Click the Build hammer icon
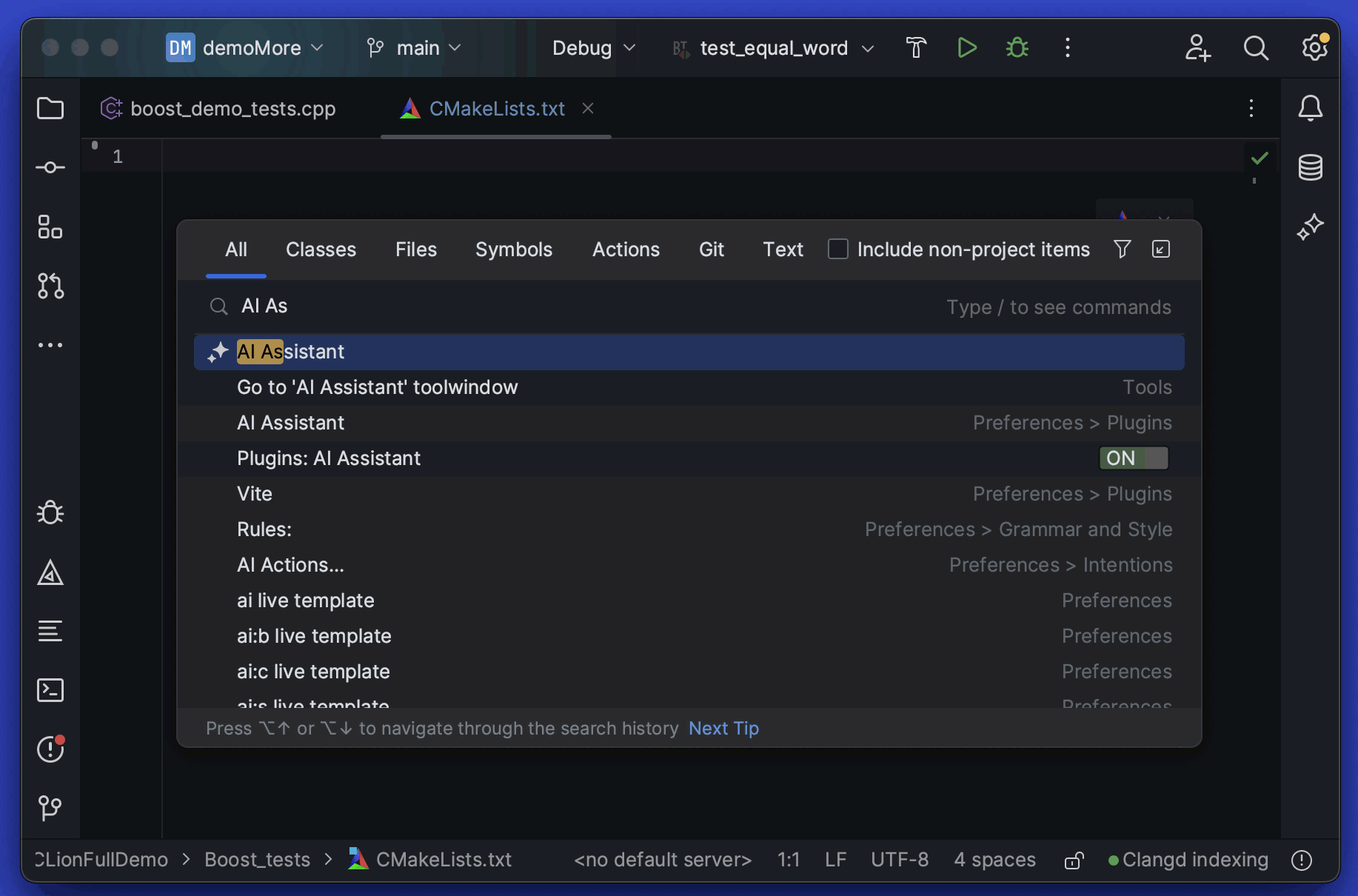1358x896 pixels. coord(916,48)
